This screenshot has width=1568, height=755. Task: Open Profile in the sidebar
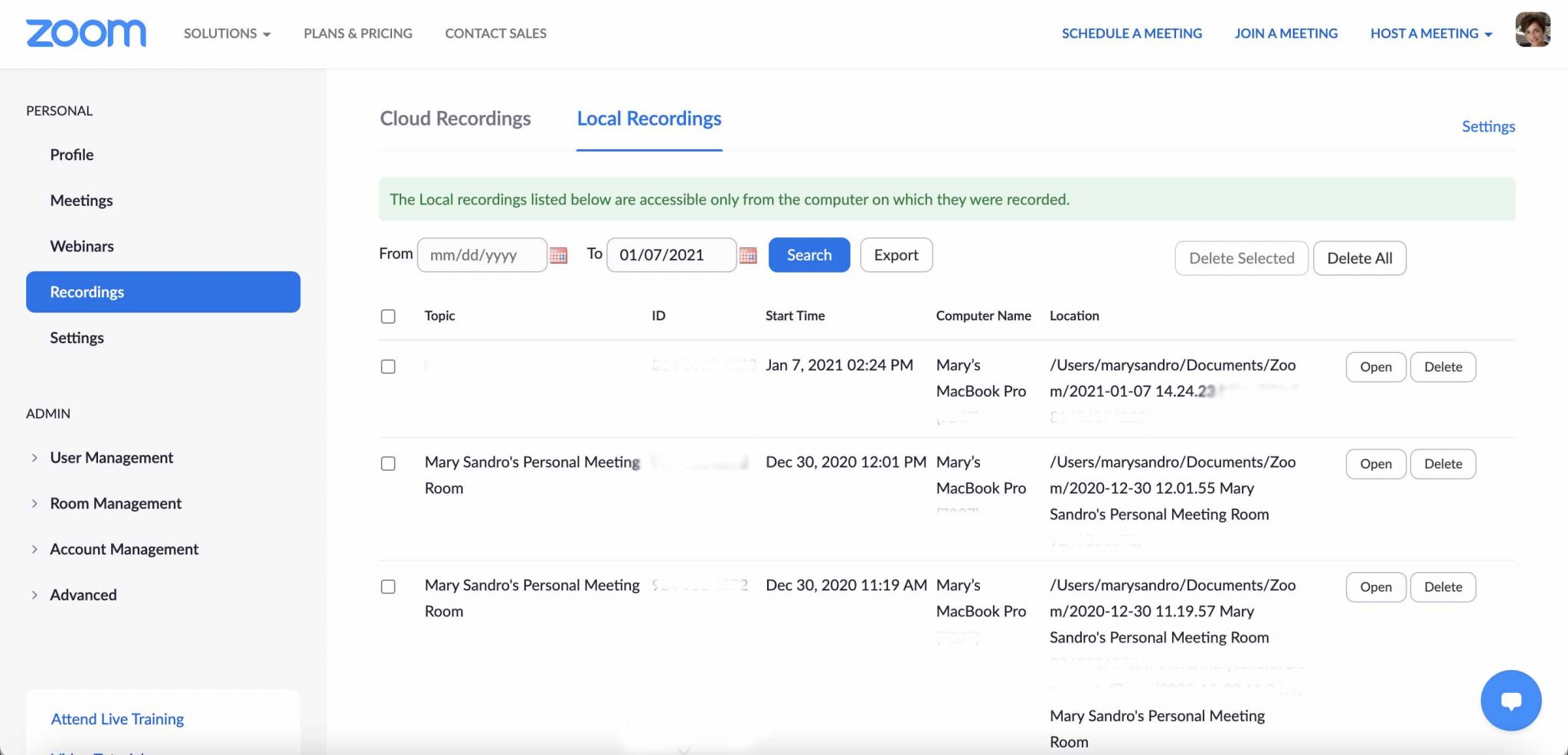[x=72, y=155]
